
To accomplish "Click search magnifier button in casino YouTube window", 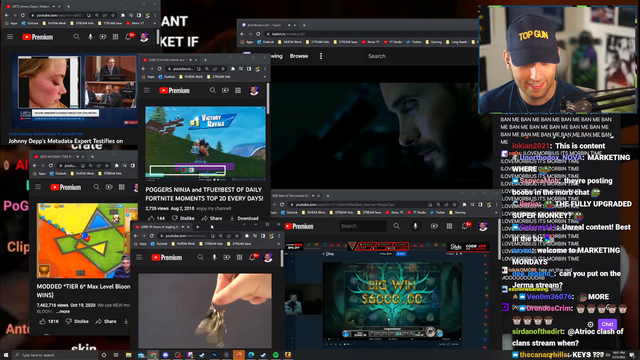I will click(x=396, y=226).
